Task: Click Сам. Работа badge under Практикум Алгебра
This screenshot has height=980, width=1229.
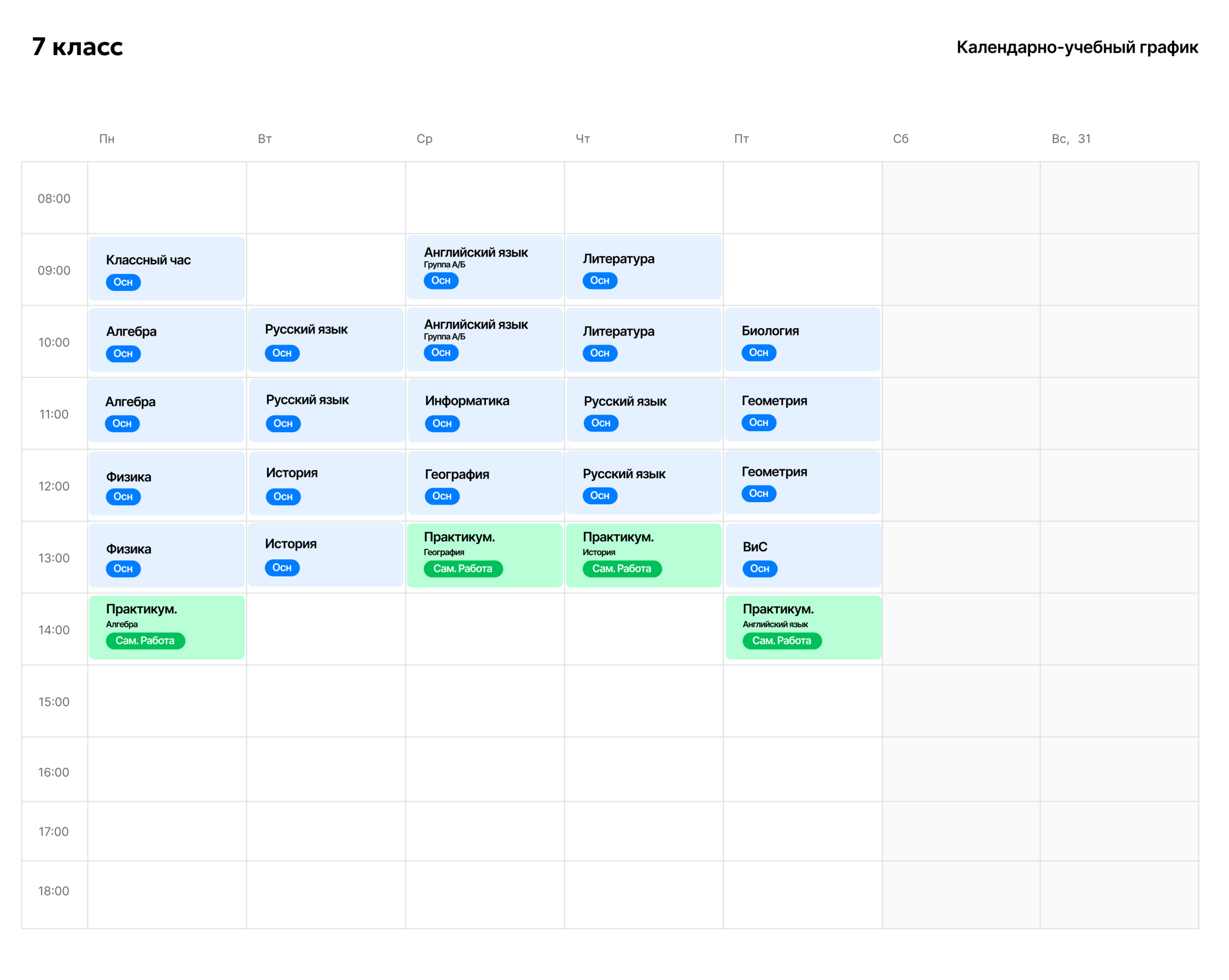Action: tap(145, 641)
